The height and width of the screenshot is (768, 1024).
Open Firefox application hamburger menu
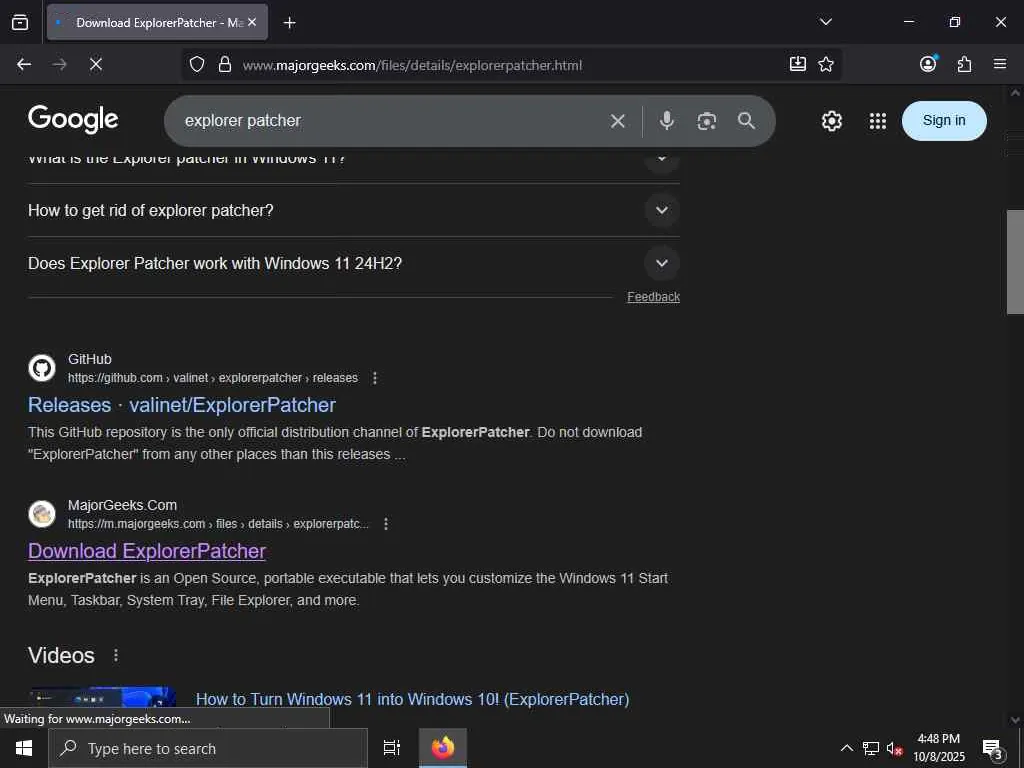1000,64
